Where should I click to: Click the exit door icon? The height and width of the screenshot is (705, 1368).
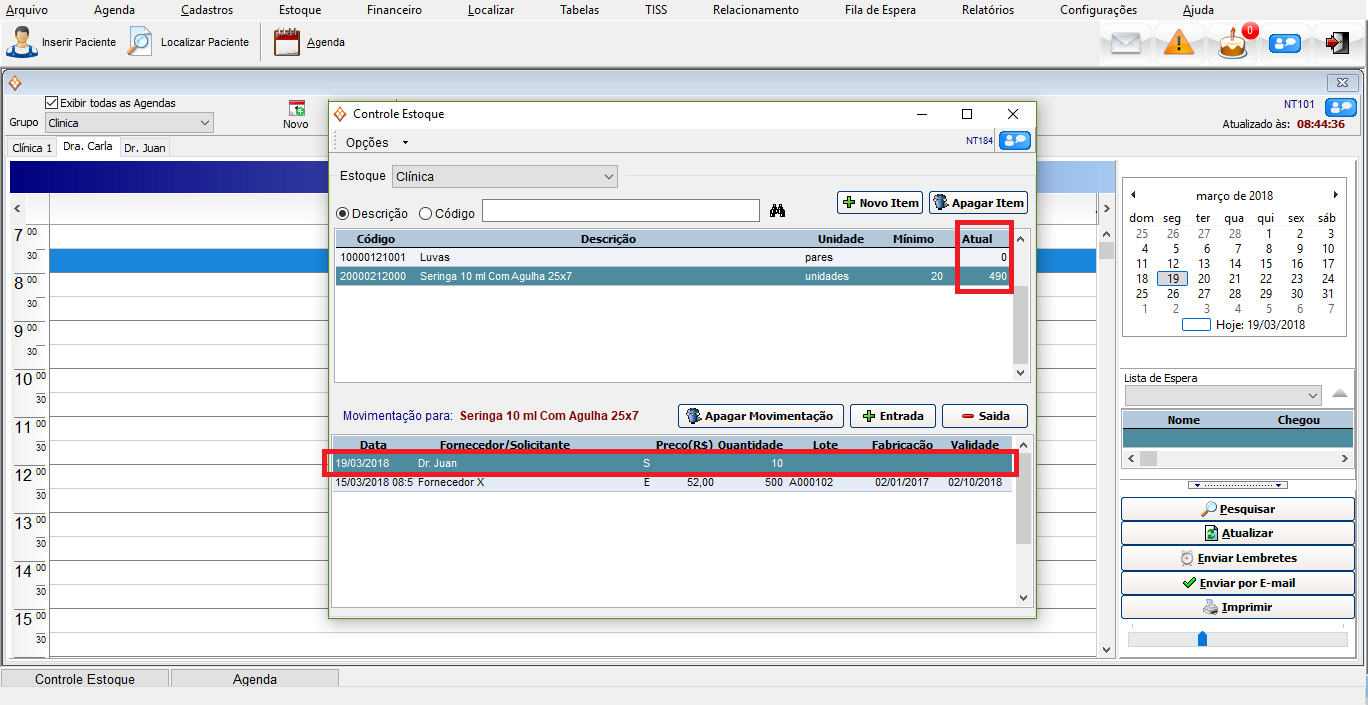coord(1337,44)
